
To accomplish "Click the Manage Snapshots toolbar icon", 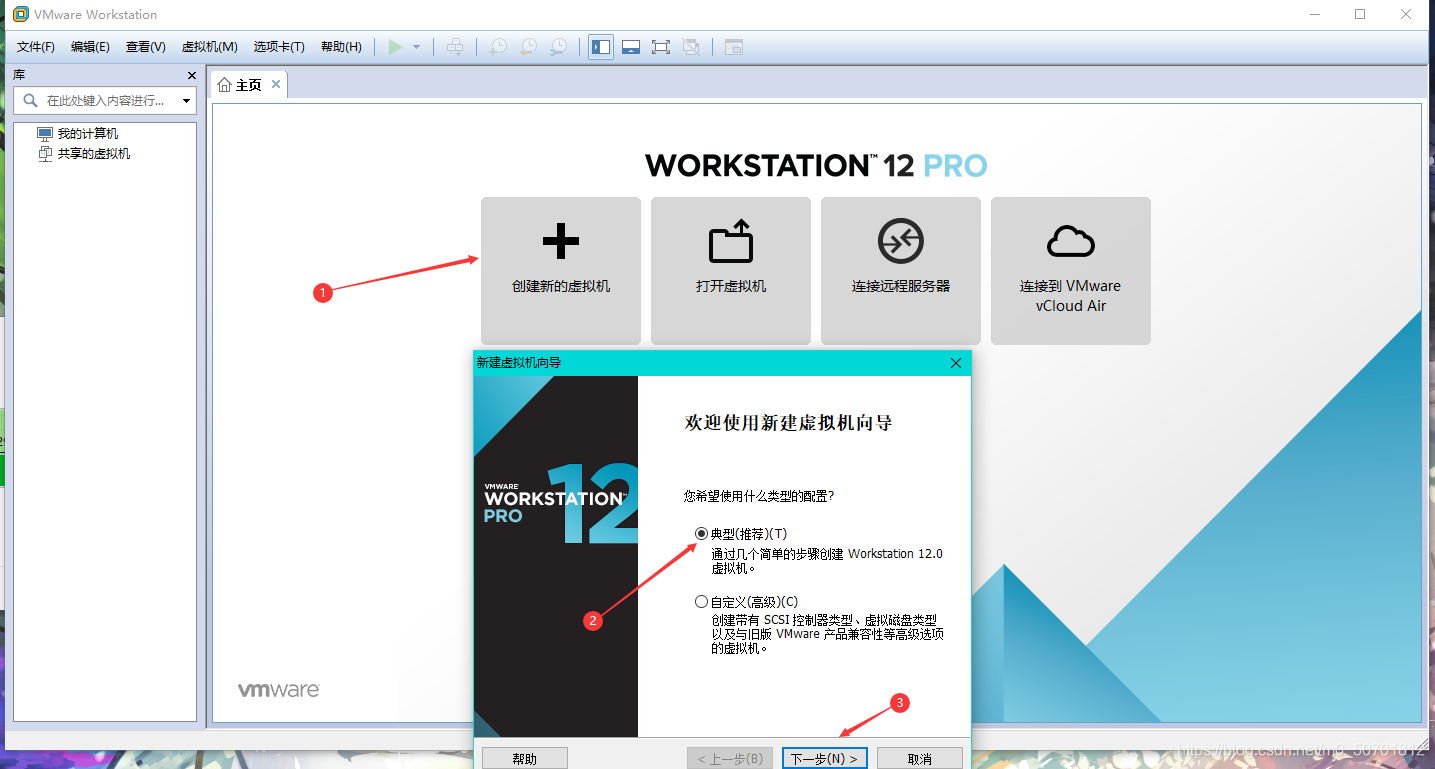I will [x=558, y=47].
